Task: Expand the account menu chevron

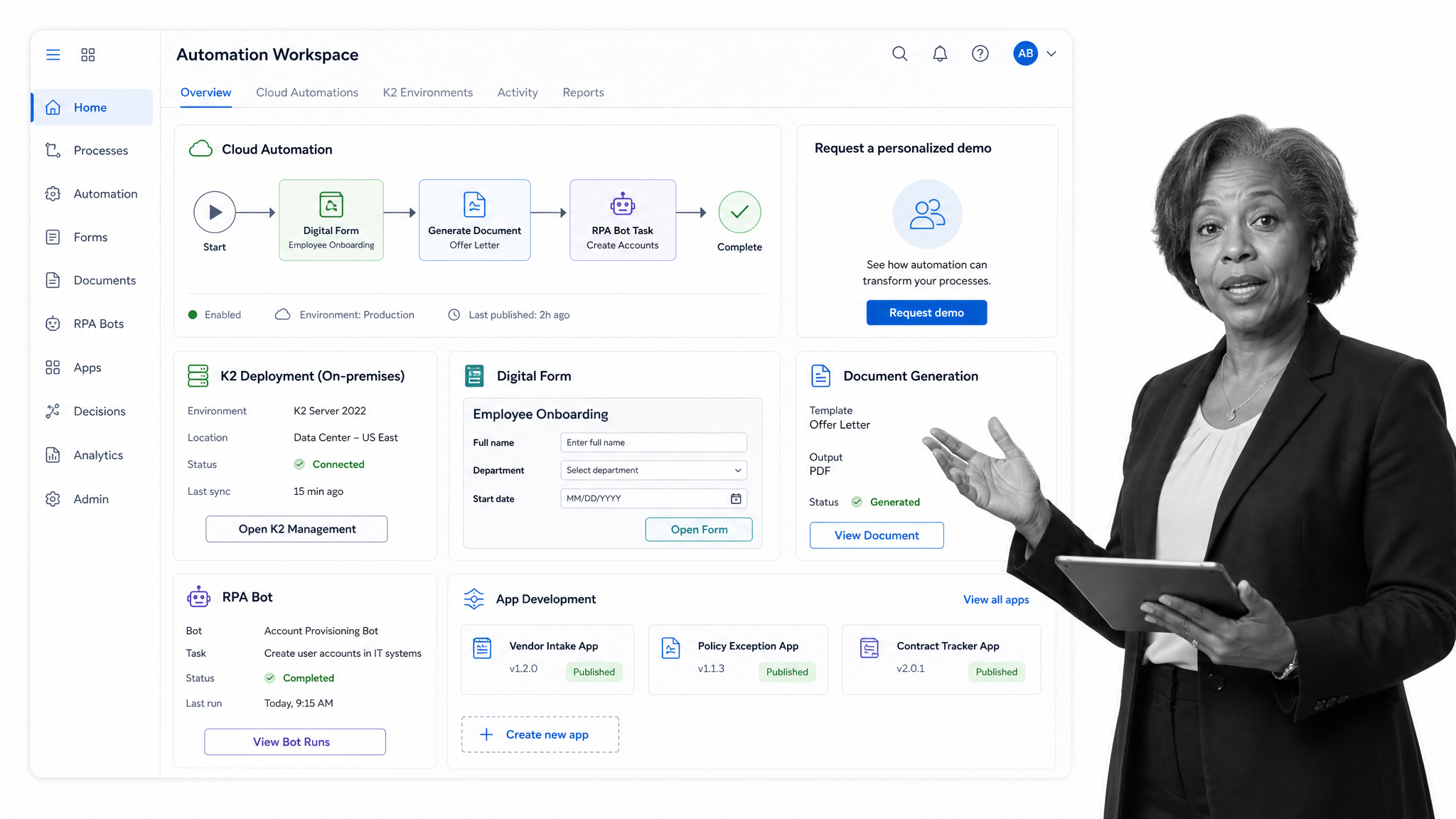Action: [1051, 53]
